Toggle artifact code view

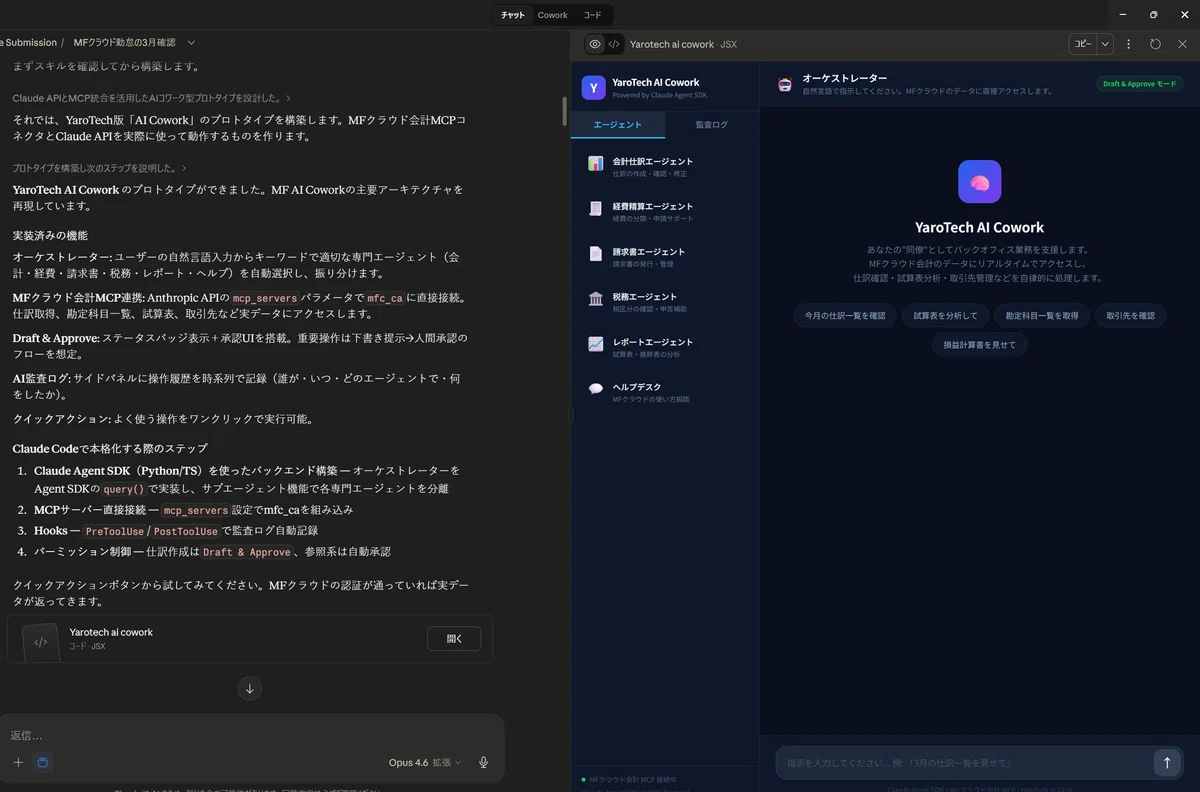click(614, 44)
